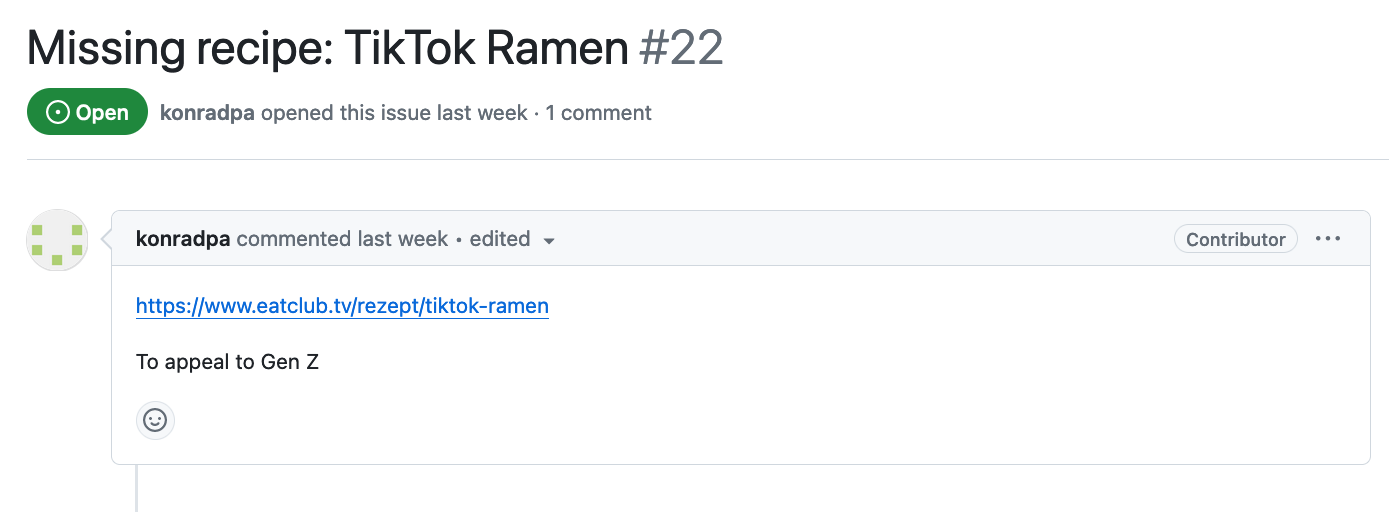Open the emoji reaction picker smiley

point(155,420)
